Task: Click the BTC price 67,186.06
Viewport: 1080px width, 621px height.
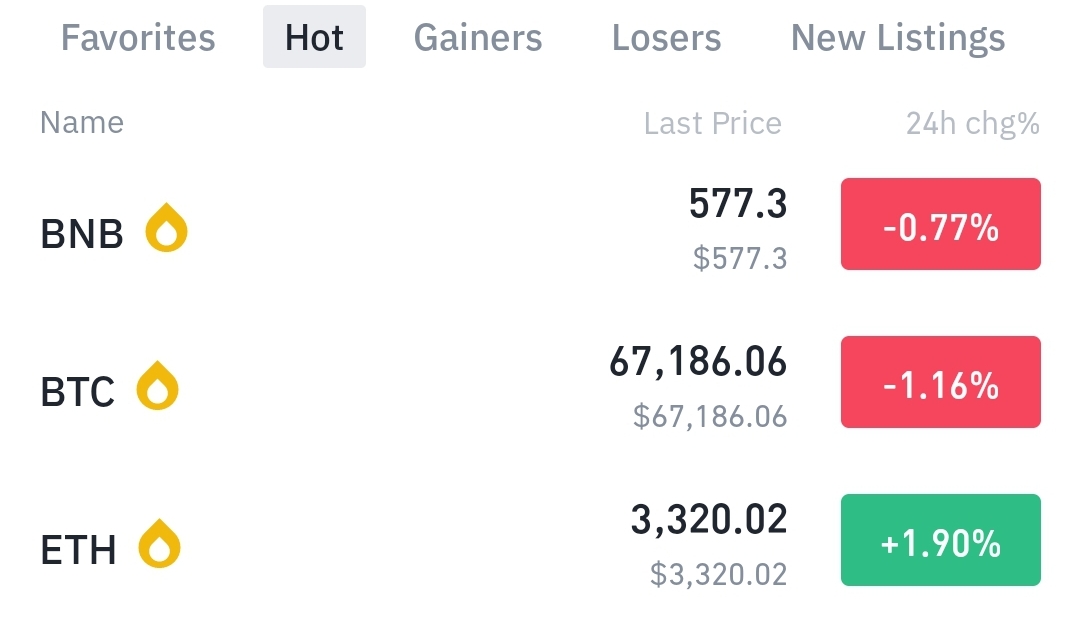Action: 698,362
